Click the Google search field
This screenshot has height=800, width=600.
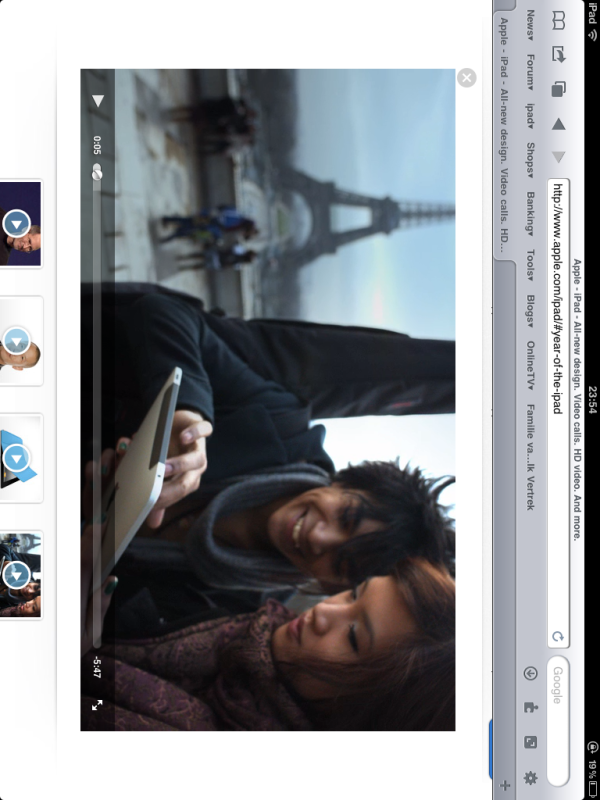coord(558,720)
